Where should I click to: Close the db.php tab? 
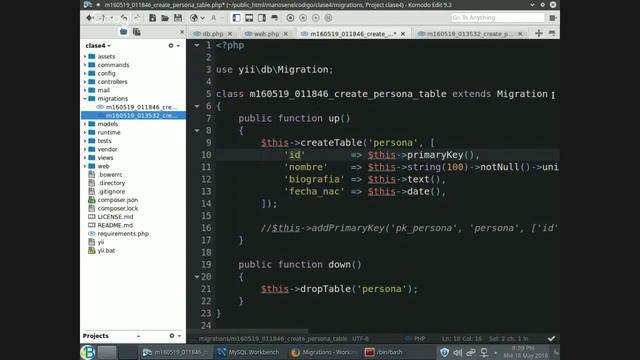[230, 34]
